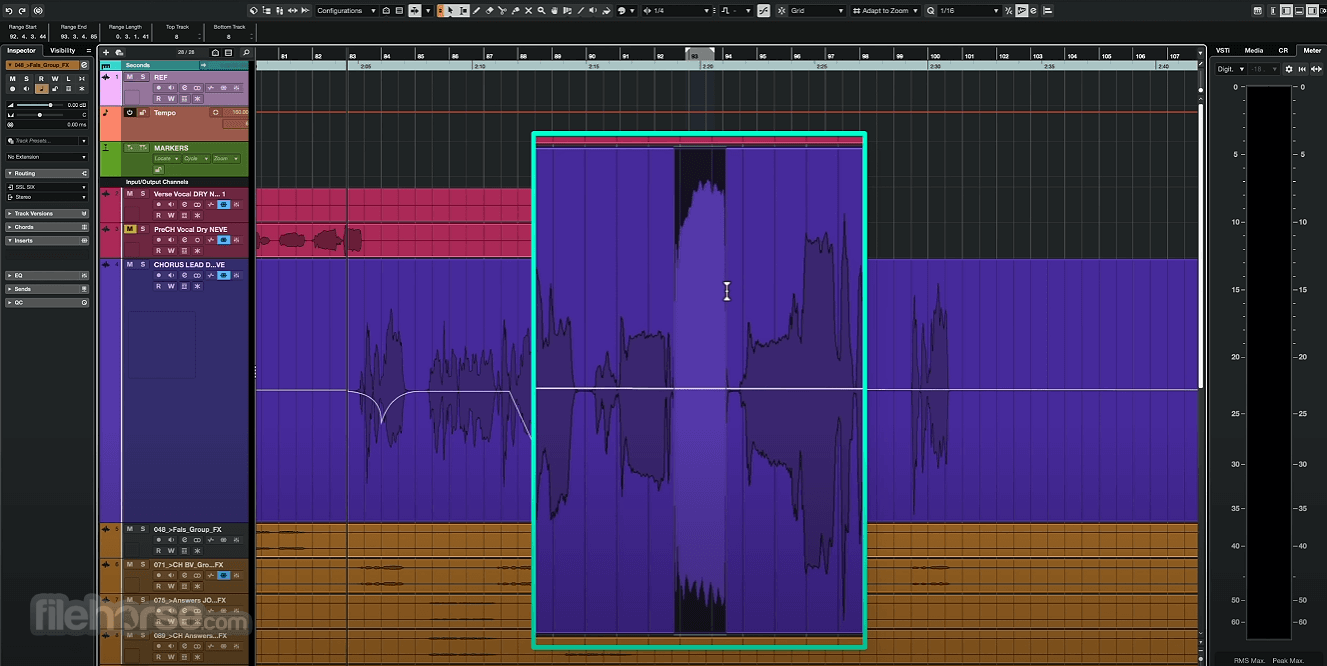Select the Line tool
1327x666 pixels.
click(x=580, y=10)
